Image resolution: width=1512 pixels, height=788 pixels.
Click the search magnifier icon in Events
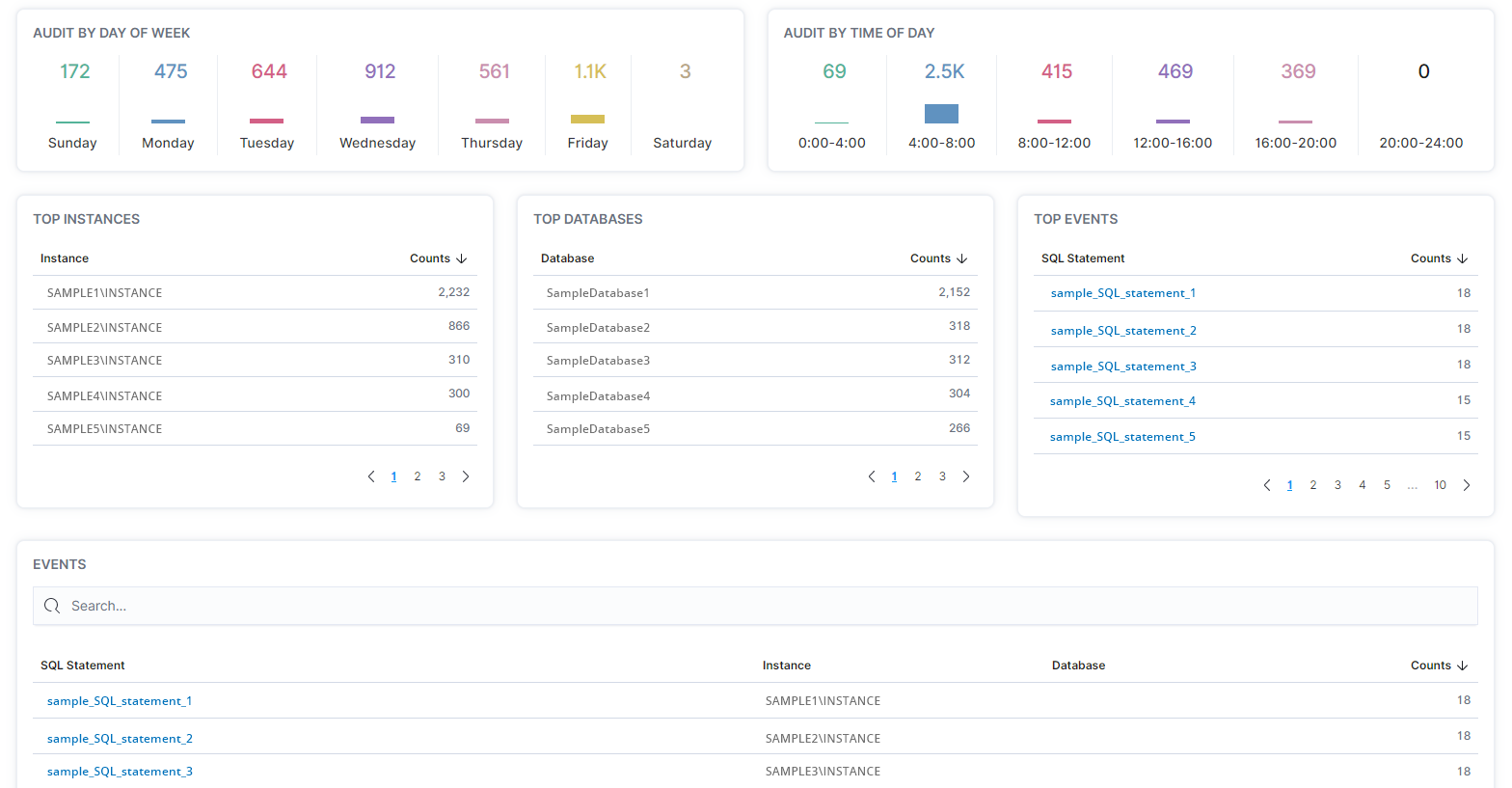click(52, 606)
